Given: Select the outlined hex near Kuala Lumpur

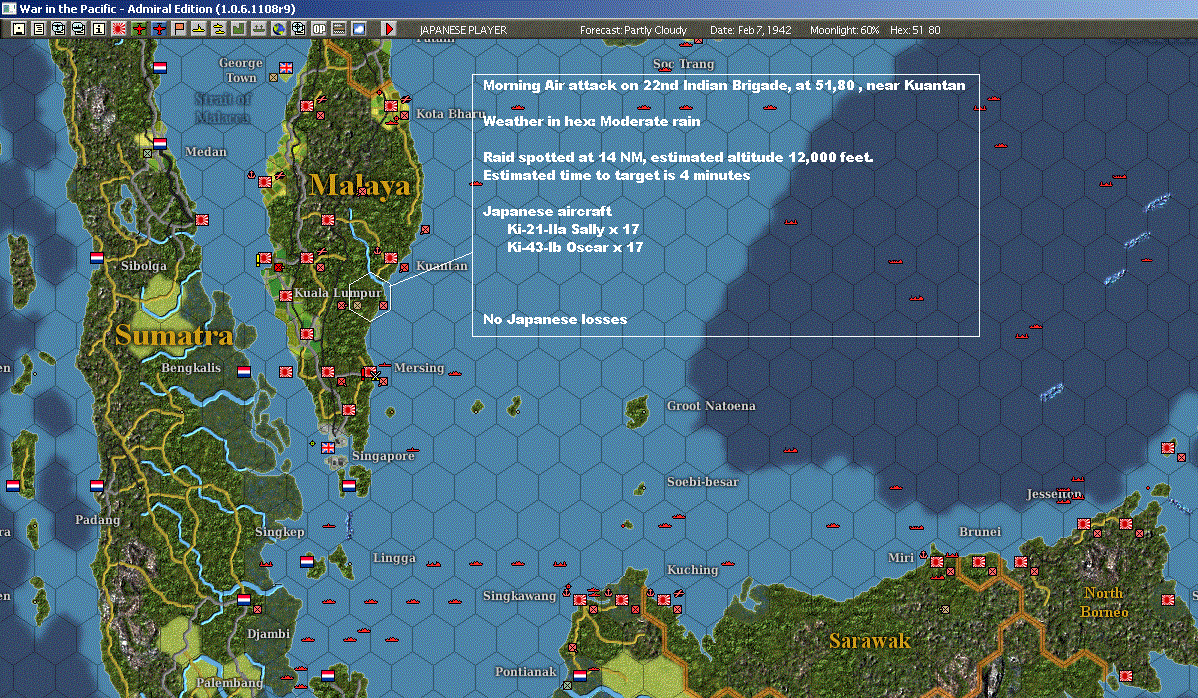Looking at the screenshot, I should (370, 297).
